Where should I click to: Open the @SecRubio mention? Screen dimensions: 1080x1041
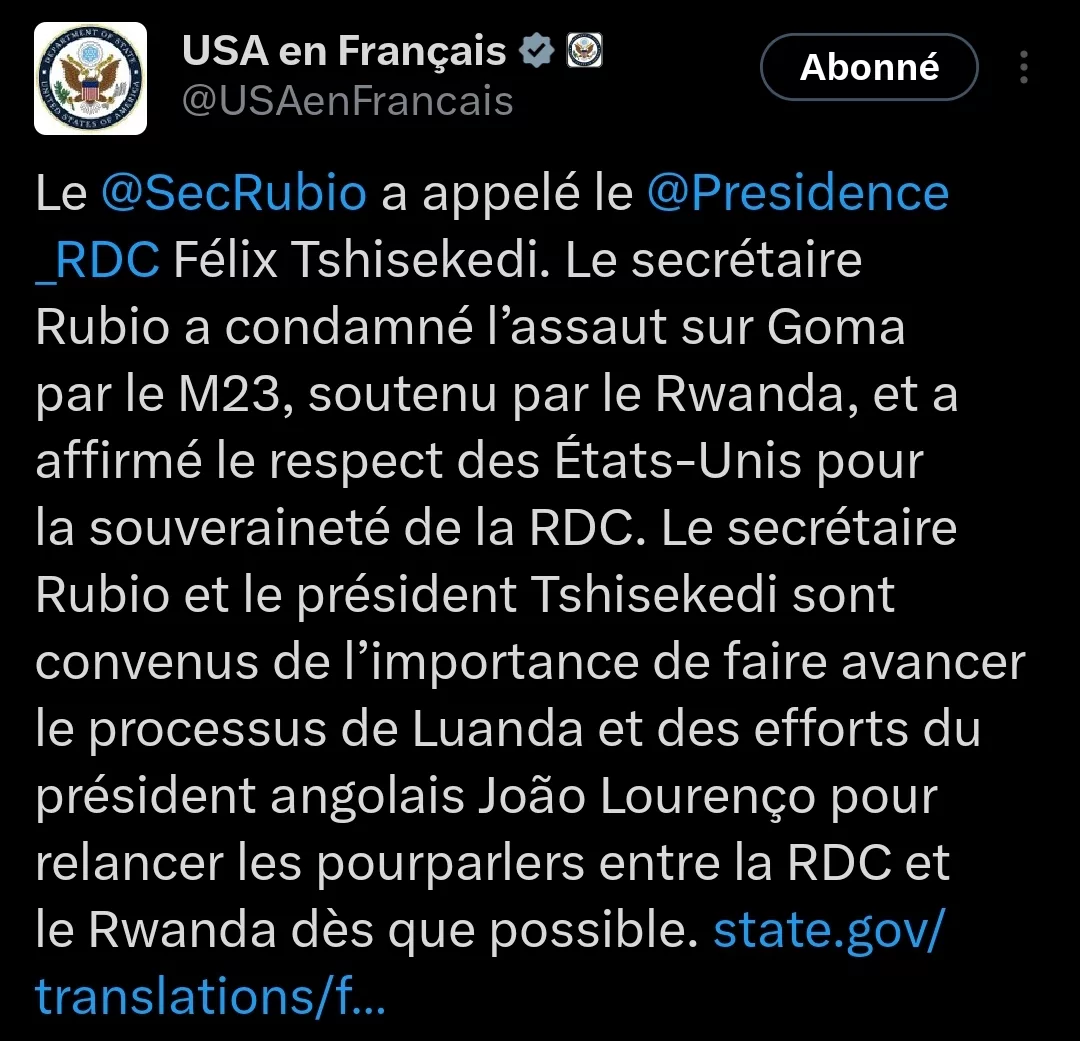pos(234,193)
